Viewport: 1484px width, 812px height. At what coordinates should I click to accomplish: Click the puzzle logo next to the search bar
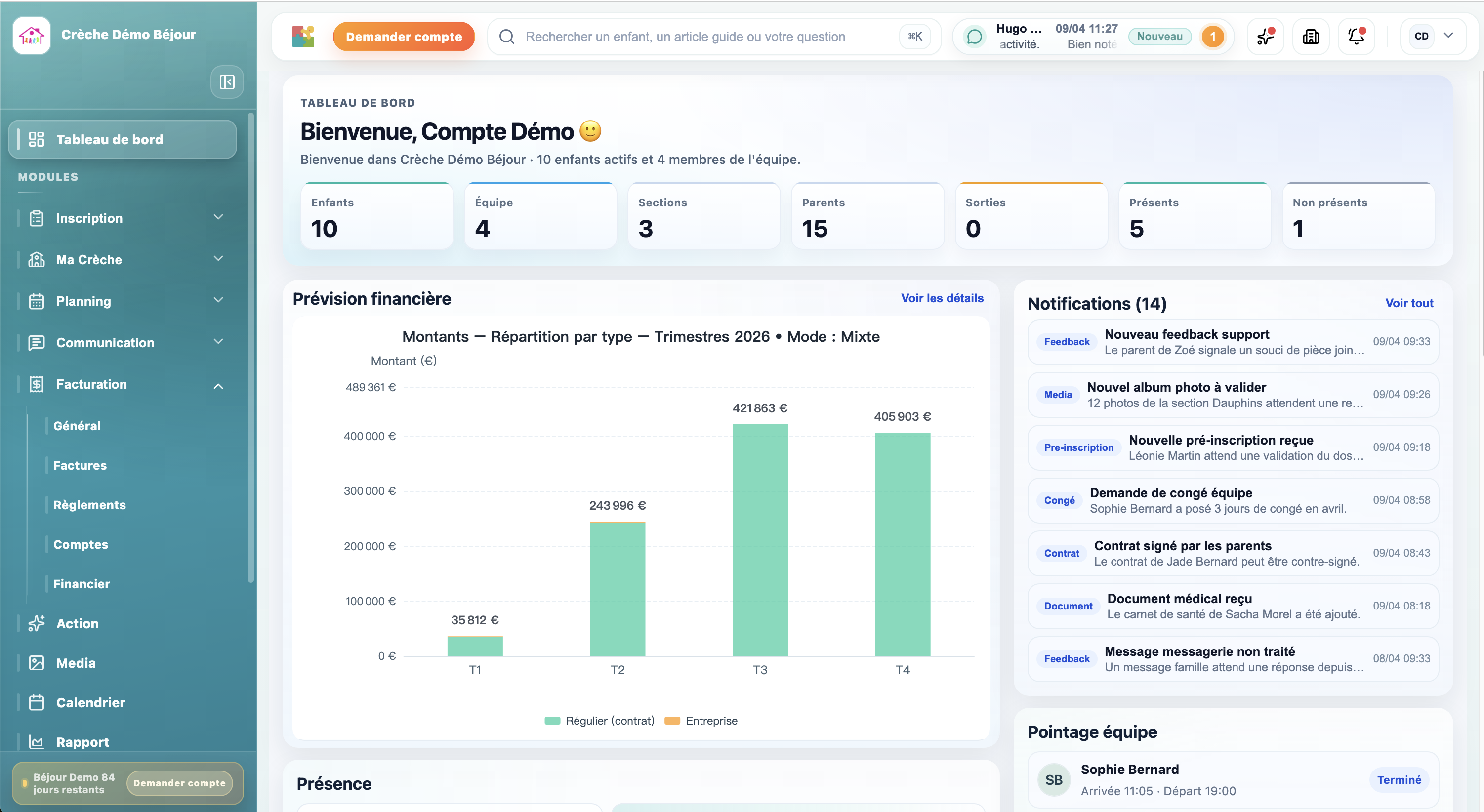coord(303,36)
